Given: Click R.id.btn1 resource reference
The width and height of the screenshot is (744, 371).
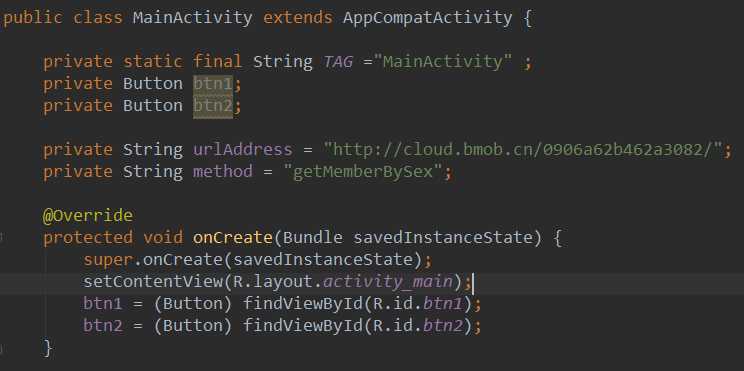Looking at the screenshot, I should (x=418, y=303).
